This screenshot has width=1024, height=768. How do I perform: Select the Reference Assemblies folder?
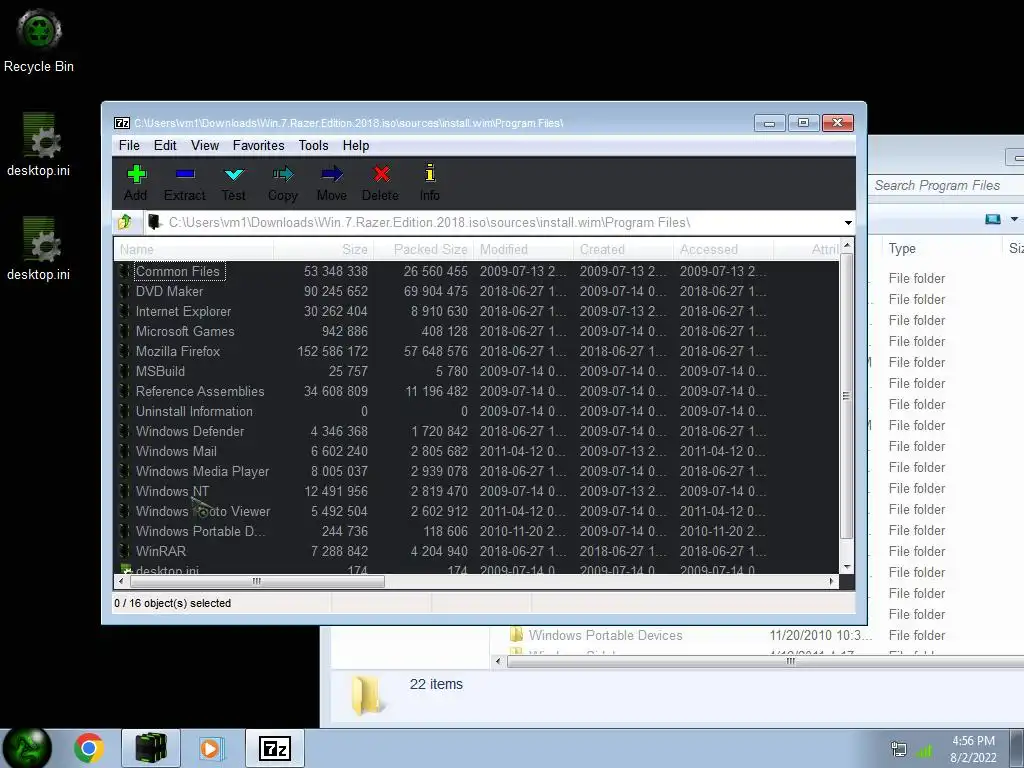pos(477,391)
